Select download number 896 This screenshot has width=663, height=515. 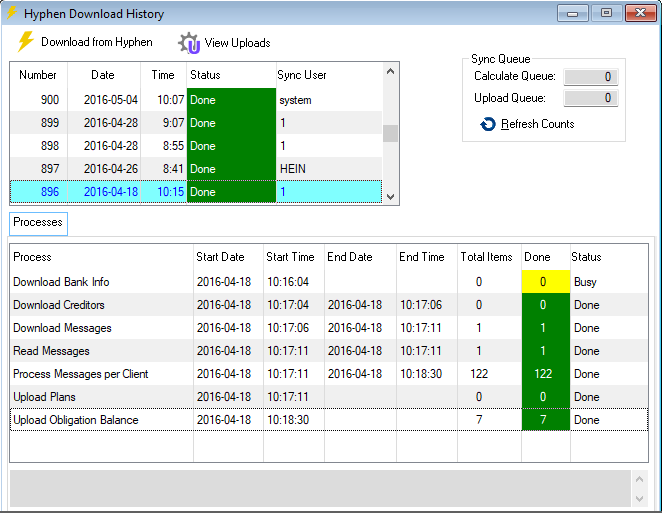click(x=196, y=192)
